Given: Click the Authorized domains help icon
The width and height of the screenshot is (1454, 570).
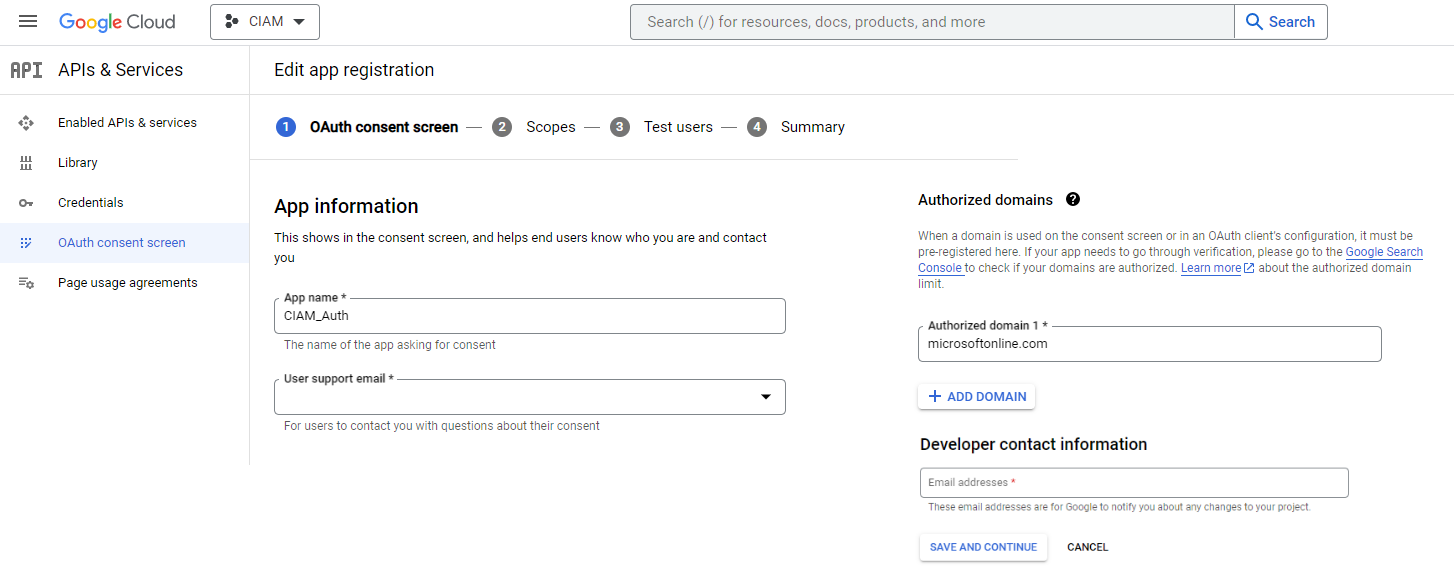Looking at the screenshot, I should [x=1073, y=200].
